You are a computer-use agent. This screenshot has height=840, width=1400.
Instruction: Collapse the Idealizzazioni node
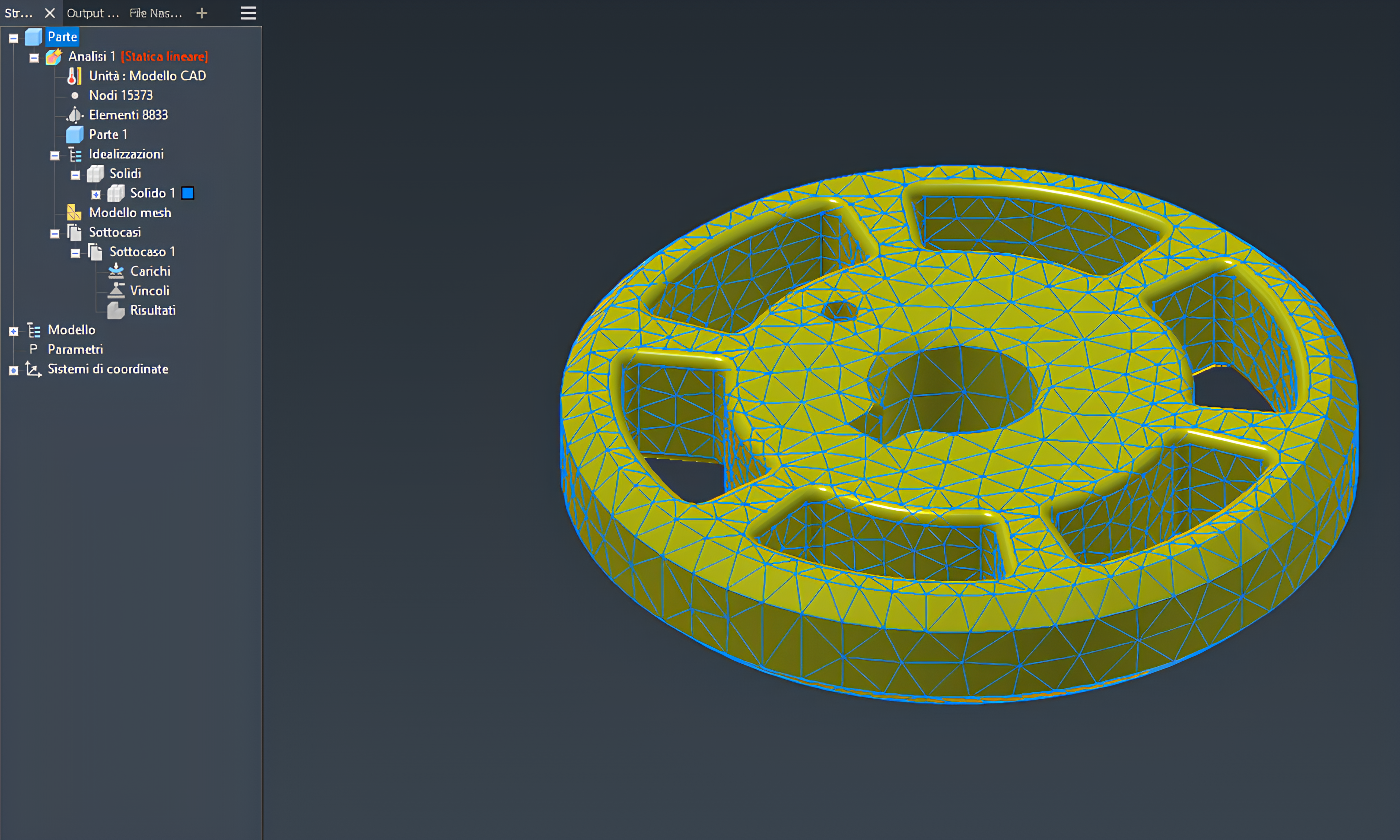[x=54, y=156]
